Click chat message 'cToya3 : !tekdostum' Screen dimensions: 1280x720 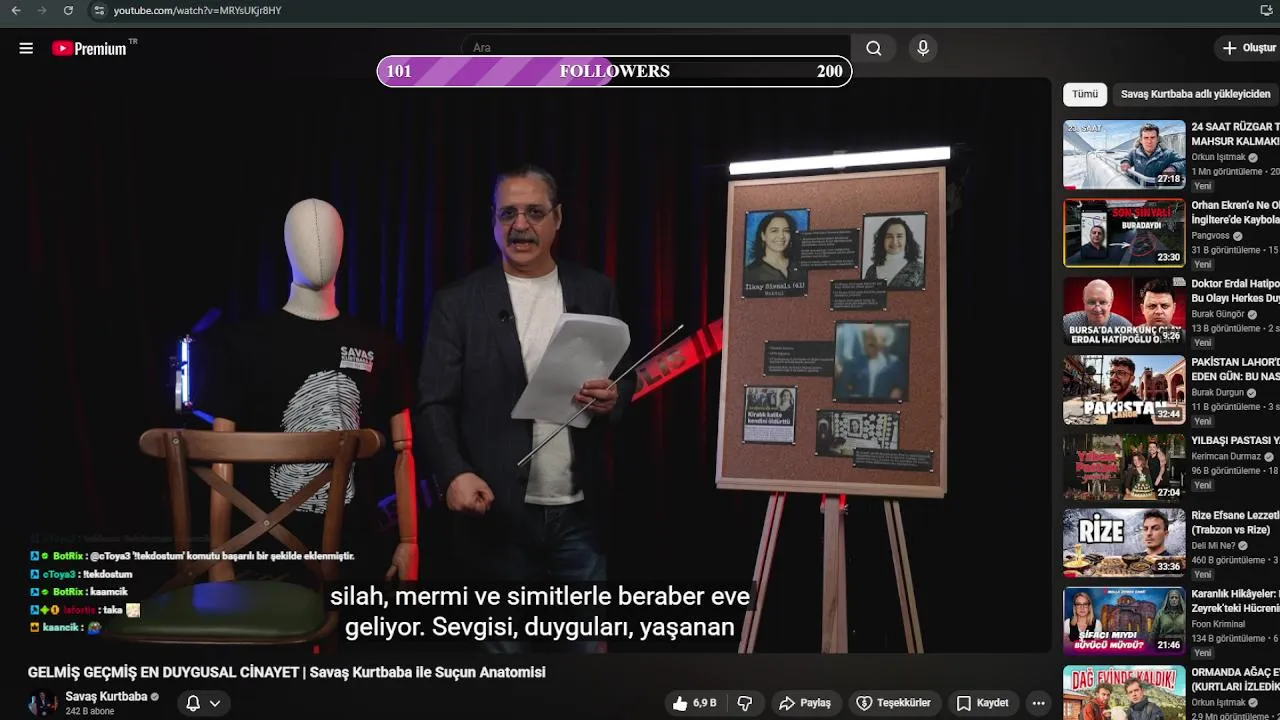[82, 574]
